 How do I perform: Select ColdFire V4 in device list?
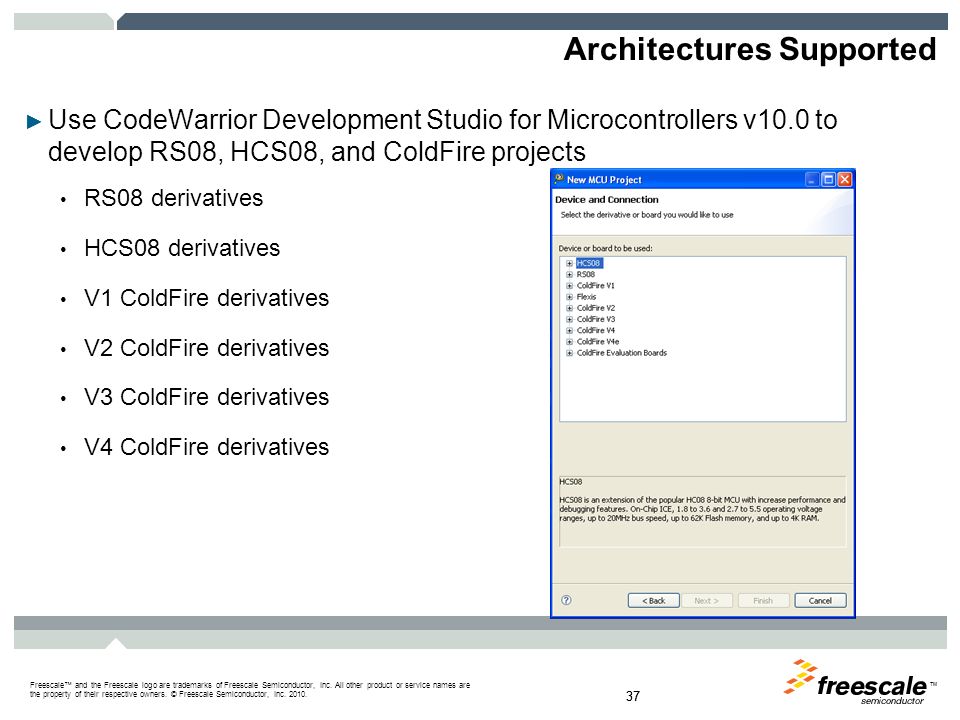[596, 331]
